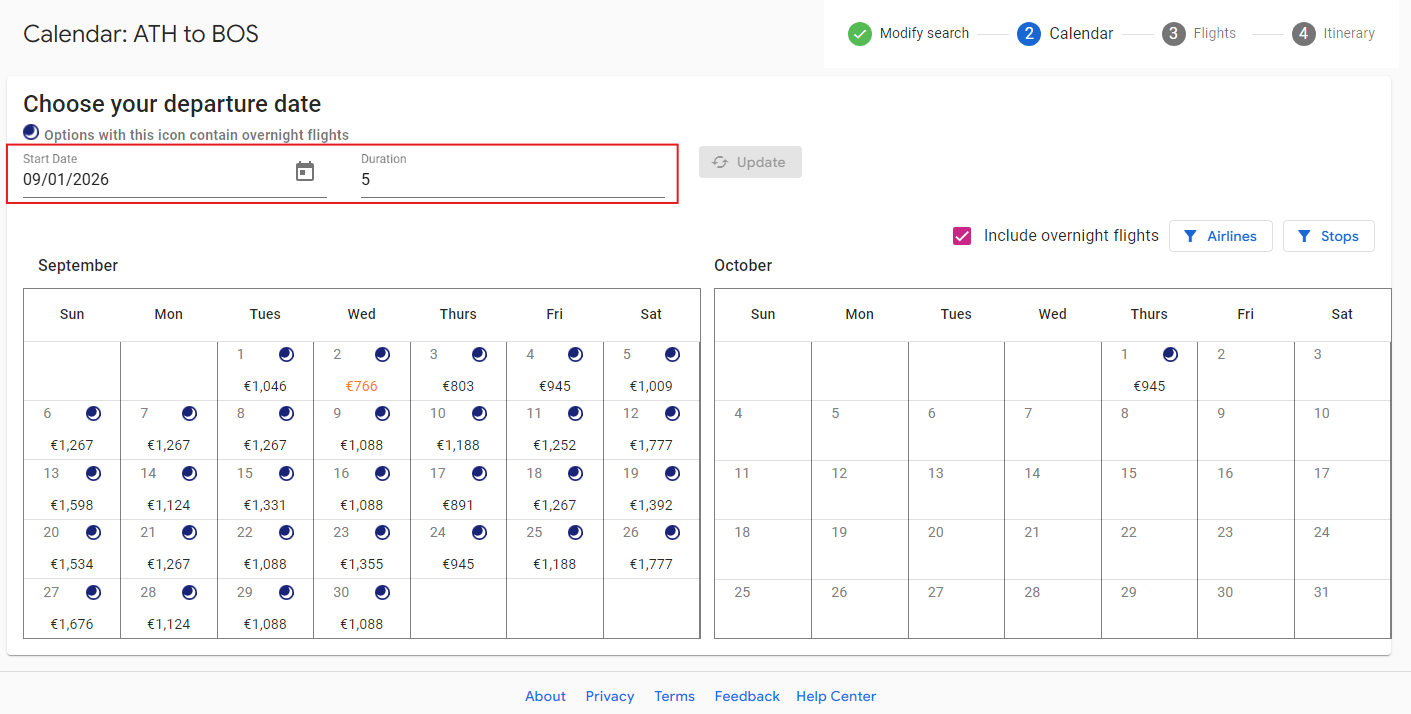This screenshot has height=714, width=1411.
Task: Select October 31 in the calendar
Action: tap(1342, 608)
